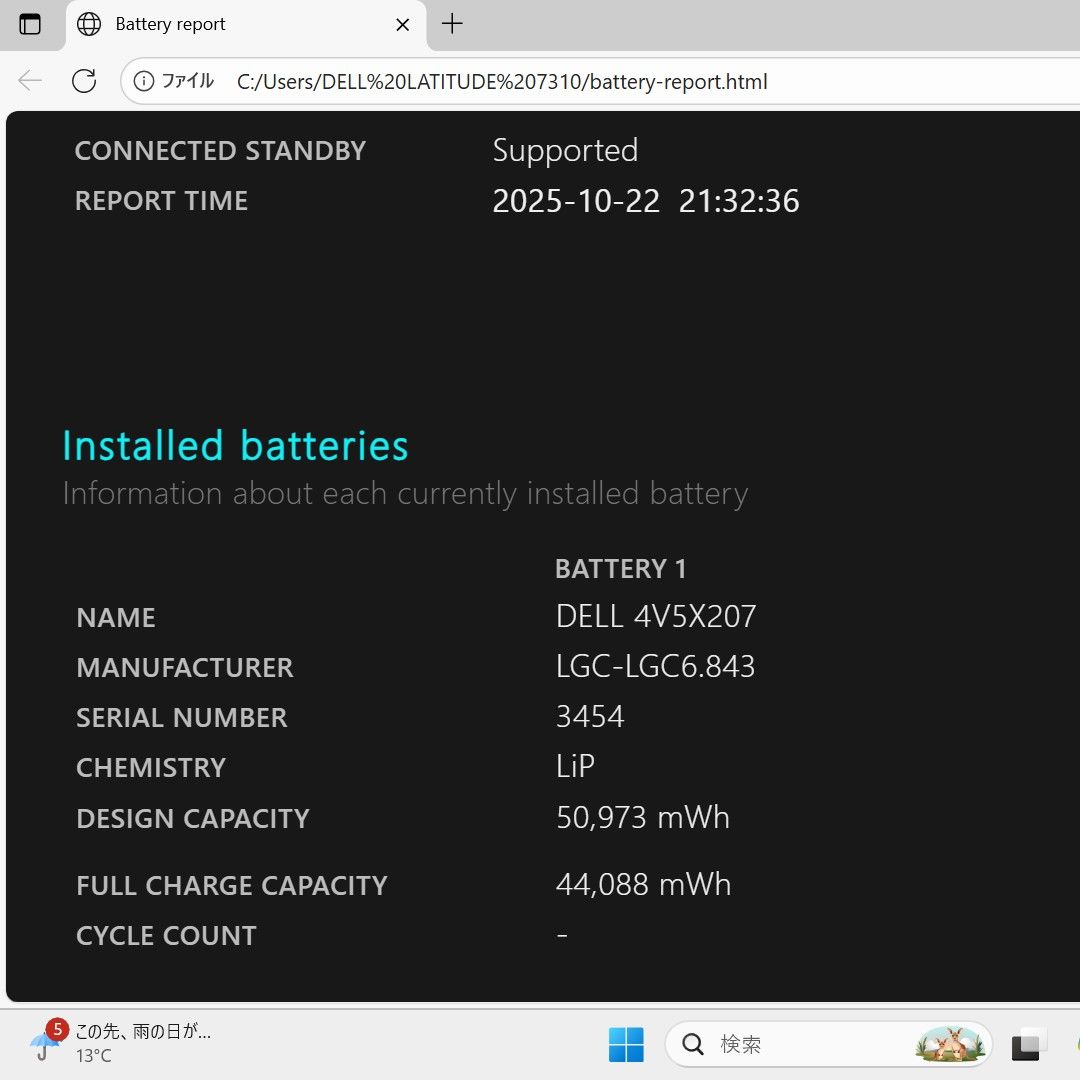Close the Battery report tab
Screen dimensions: 1080x1080
(x=402, y=24)
